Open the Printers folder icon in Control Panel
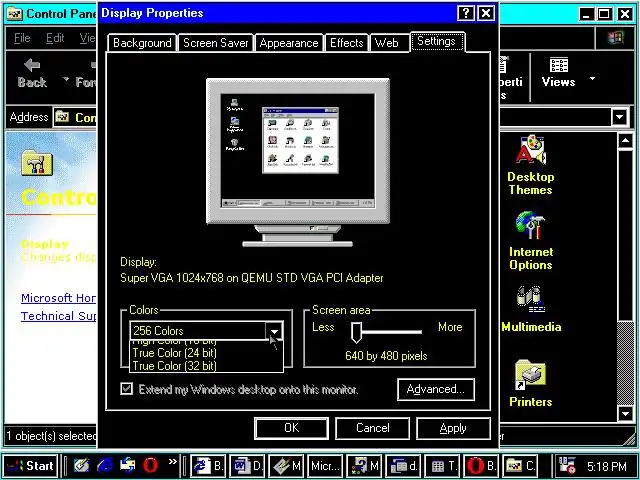This screenshot has width=640, height=480. click(531, 383)
